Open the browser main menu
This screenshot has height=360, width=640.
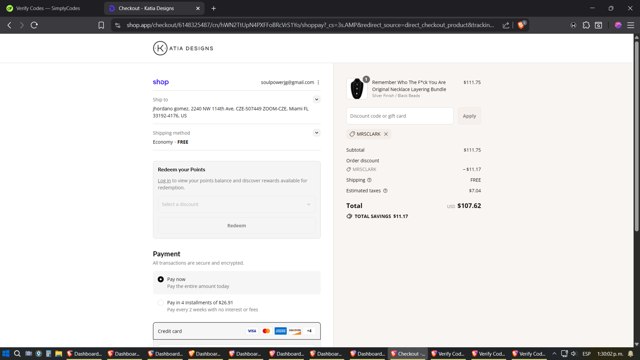click(631, 25)
